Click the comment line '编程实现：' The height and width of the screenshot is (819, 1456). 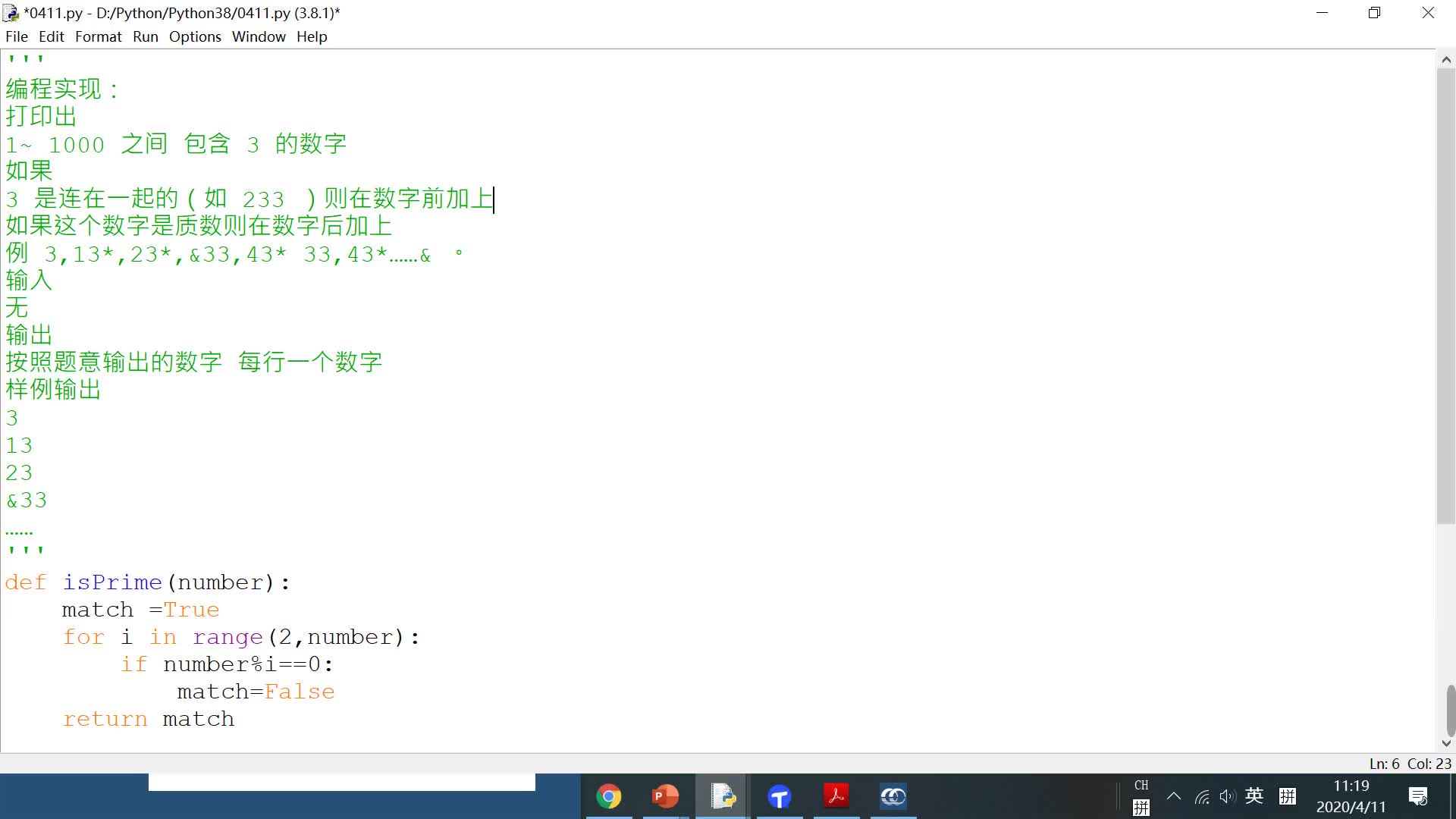tap(62, 89)
